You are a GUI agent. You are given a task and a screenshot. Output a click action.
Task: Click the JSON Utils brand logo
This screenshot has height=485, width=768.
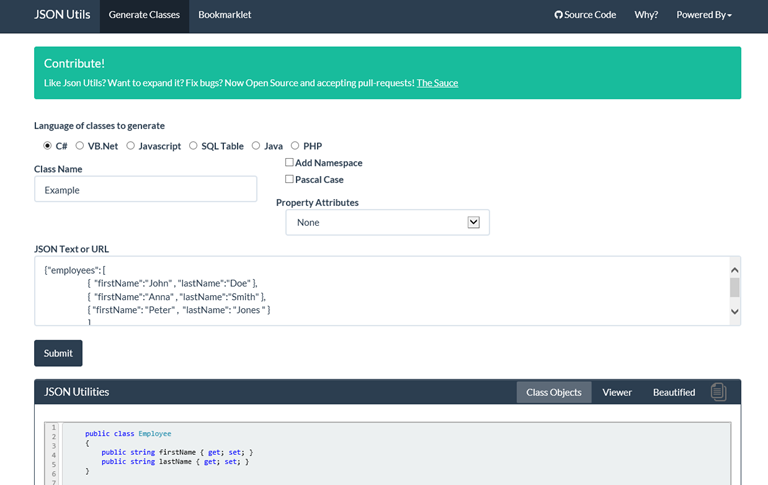tap(61, 15)
